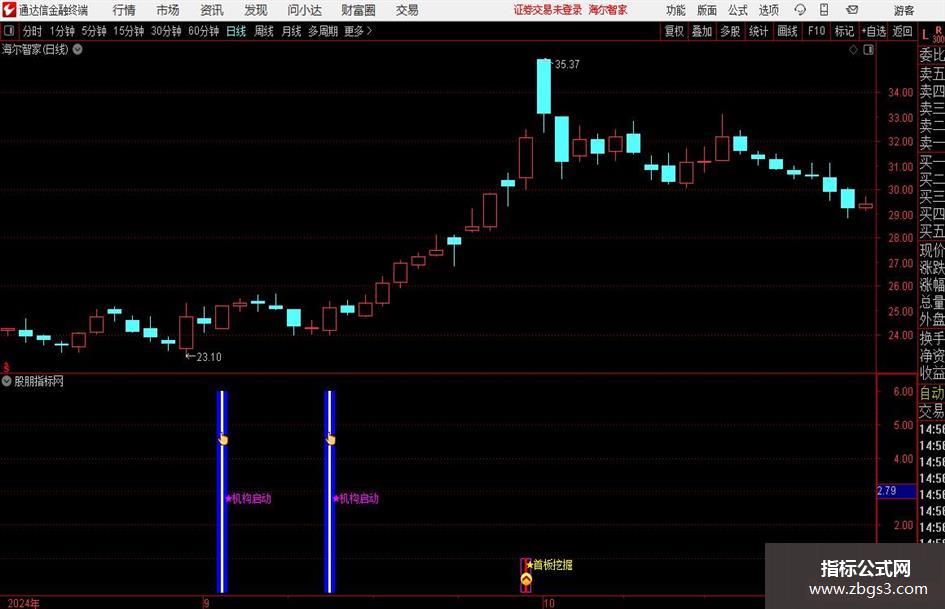
Task: Open the 选项 menu
Action: (x=768, y=10)
